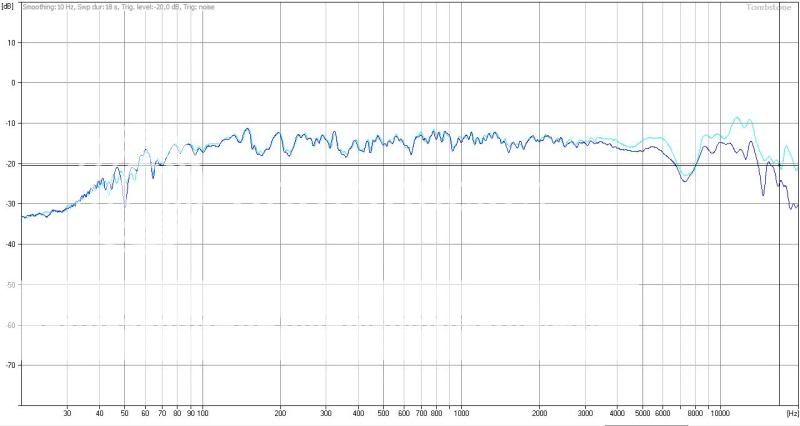Image resolution: width=800 pixels, height=426 pixels.
Task: Click the 0 dB level axis label
Action: 13,83
